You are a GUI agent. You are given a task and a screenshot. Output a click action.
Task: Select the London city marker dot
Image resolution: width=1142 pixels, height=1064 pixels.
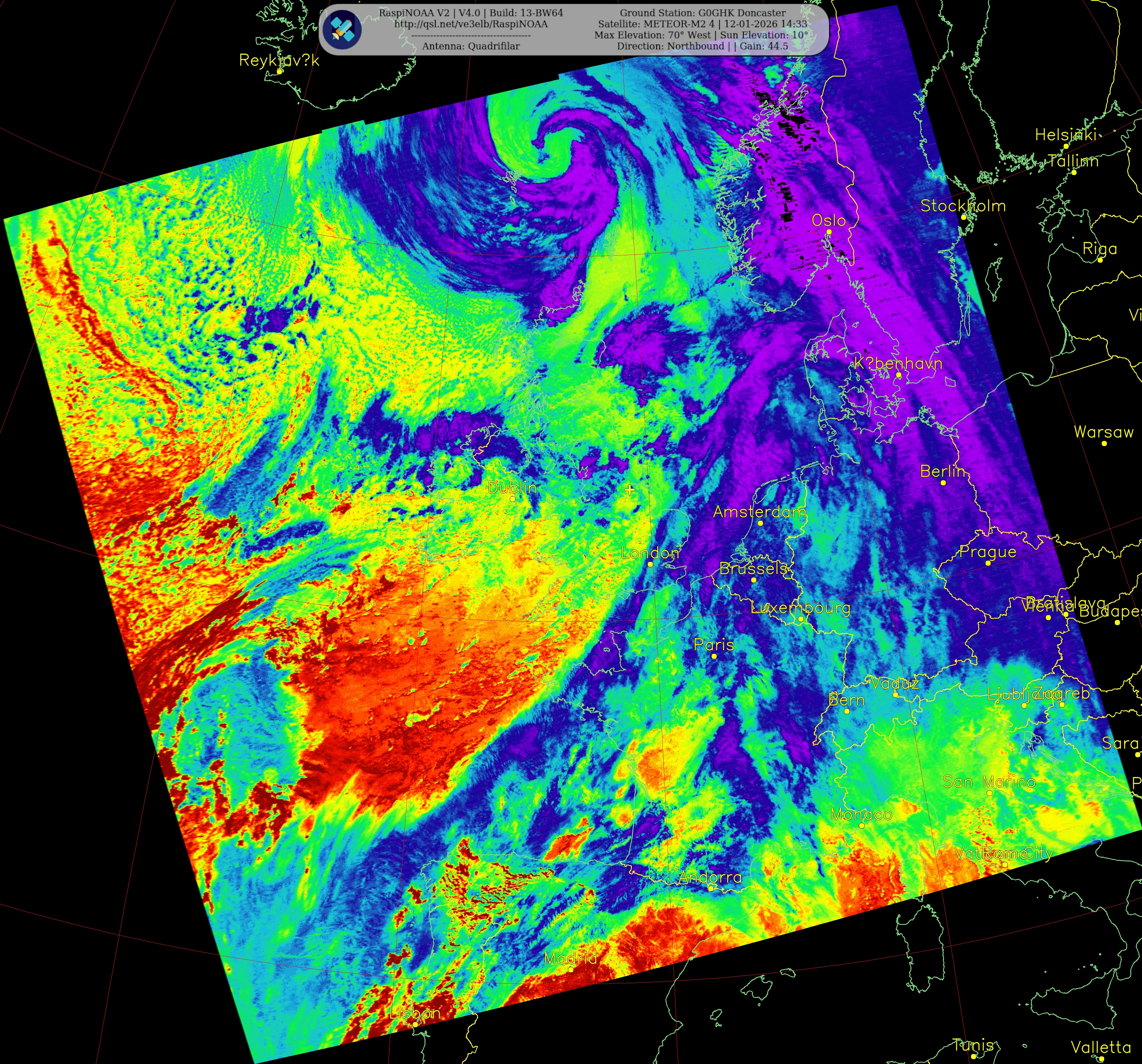click(x=650, y=564)
